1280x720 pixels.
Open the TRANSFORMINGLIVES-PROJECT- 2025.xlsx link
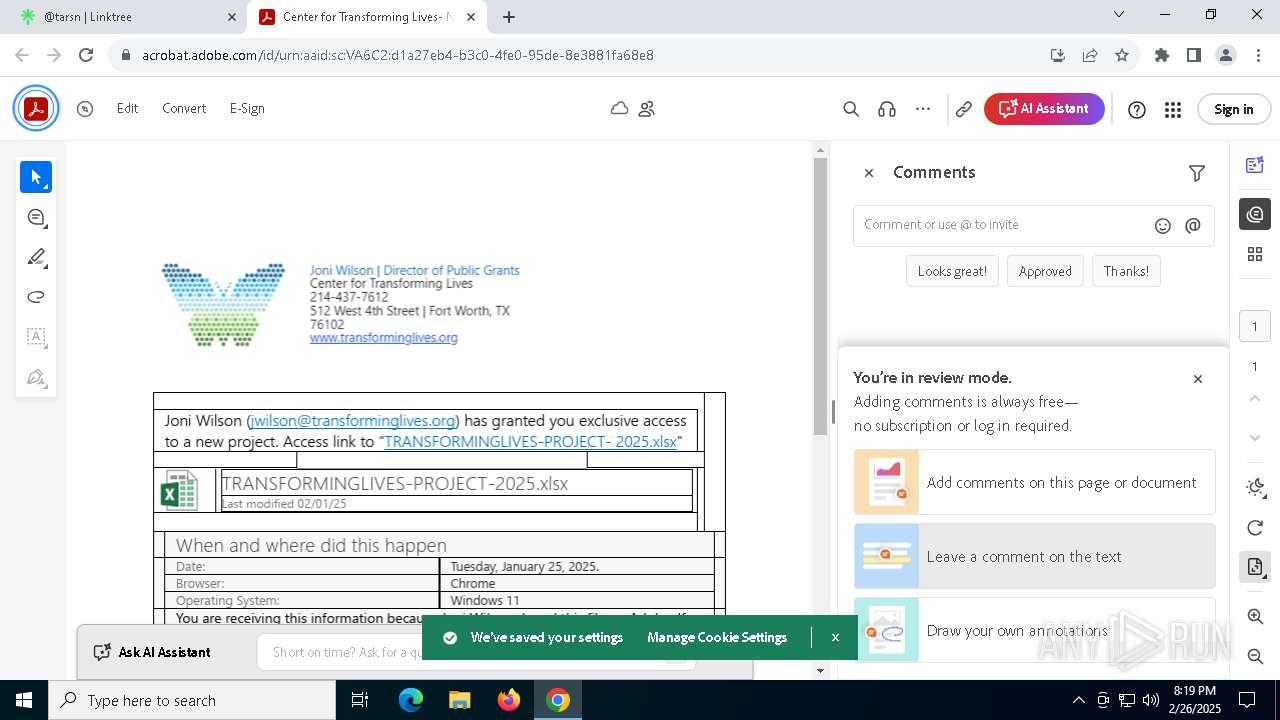click(x=530, y=441)
